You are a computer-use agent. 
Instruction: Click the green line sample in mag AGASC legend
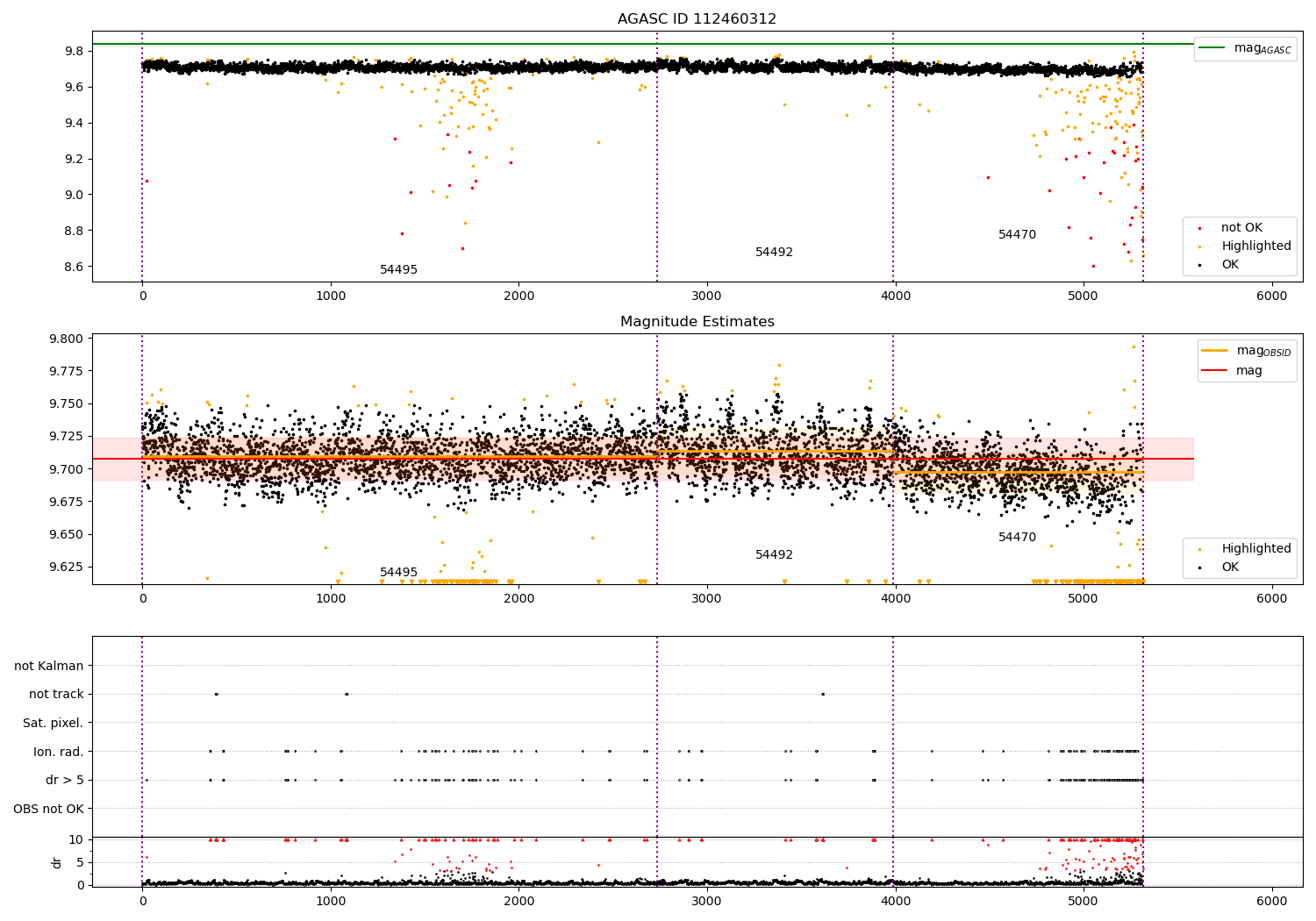(x=1212, y=48)
